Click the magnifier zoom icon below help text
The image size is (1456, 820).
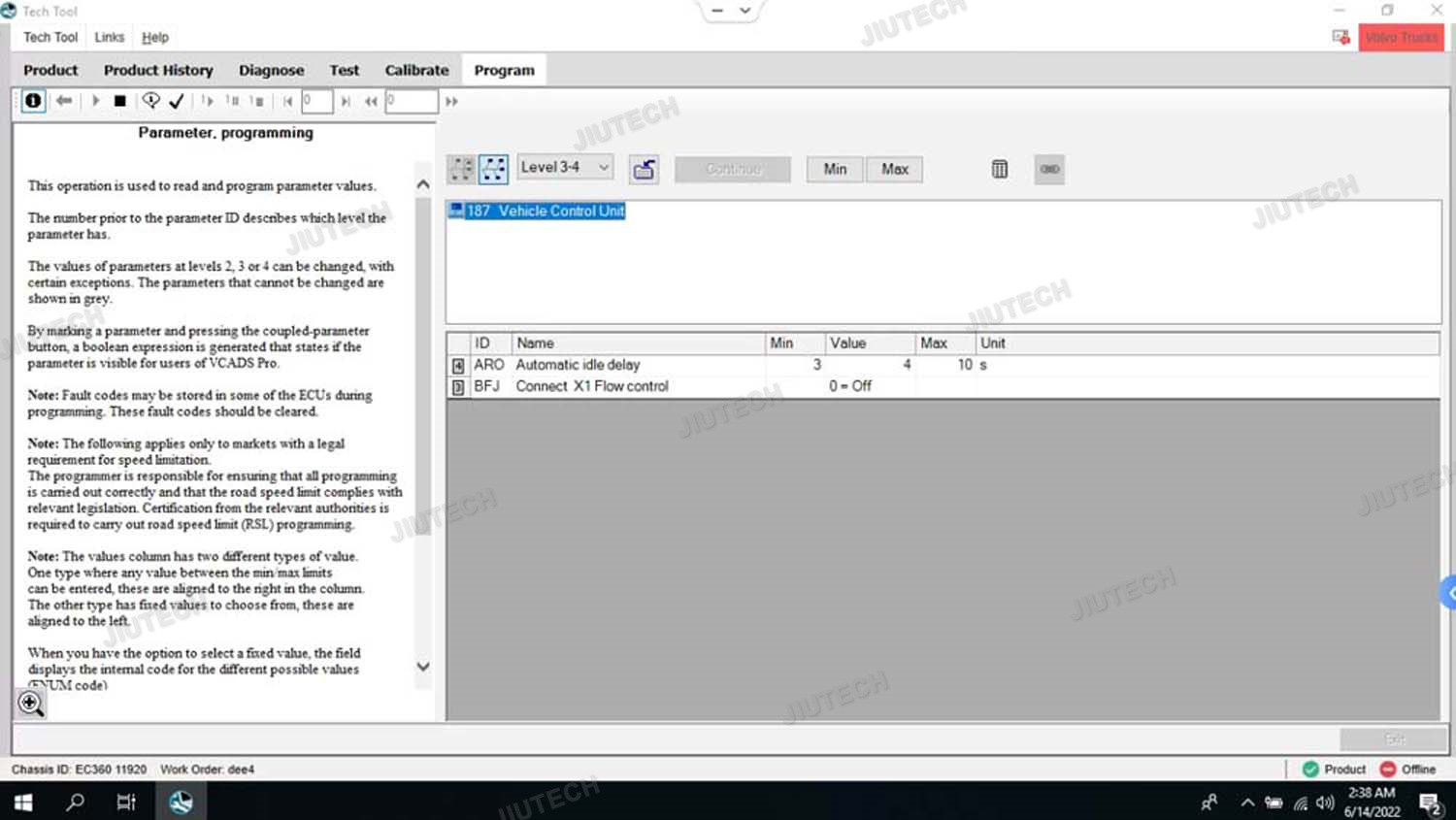tap(30, 703)
